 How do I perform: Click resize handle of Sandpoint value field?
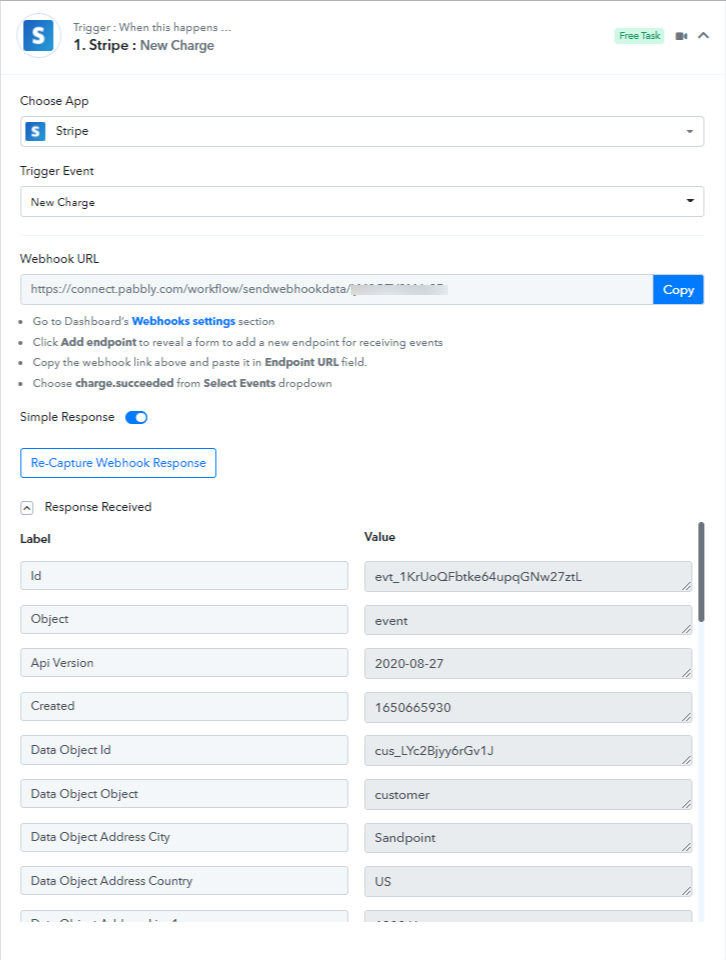coord(686,847)
